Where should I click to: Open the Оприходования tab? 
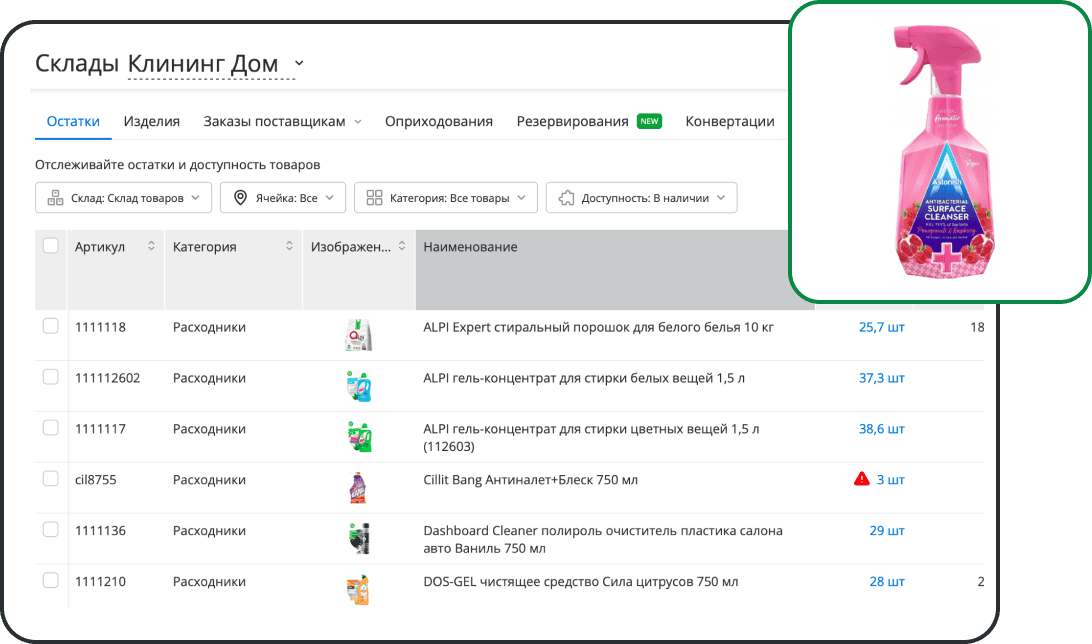point(438,121)
